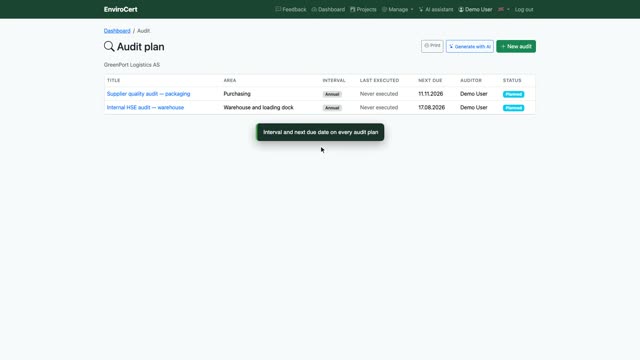
Task: Open Internal HSE audit — warehouse
Action: 145,107
